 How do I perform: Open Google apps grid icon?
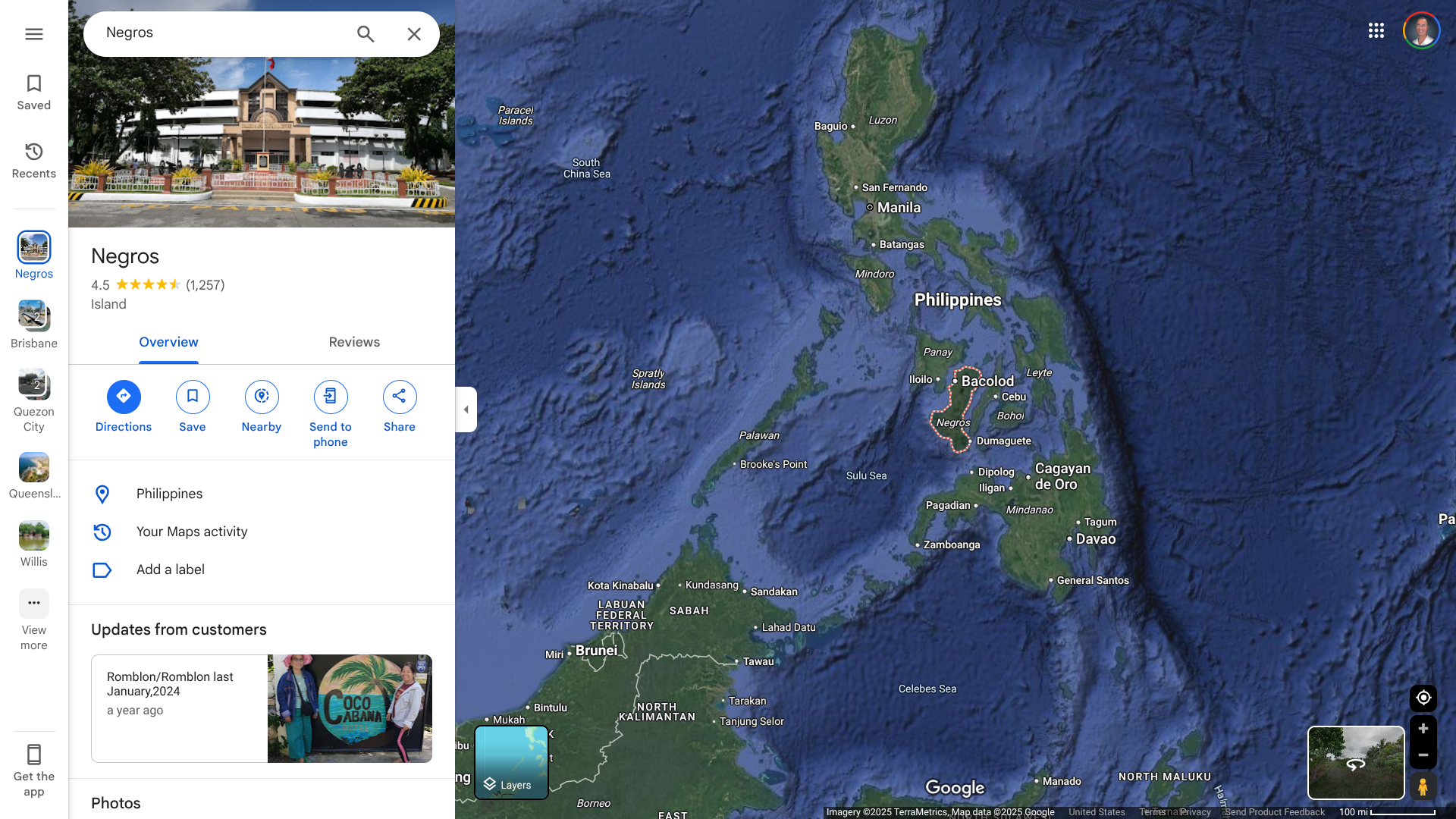pyautogui.click(x=1376, y=30)
